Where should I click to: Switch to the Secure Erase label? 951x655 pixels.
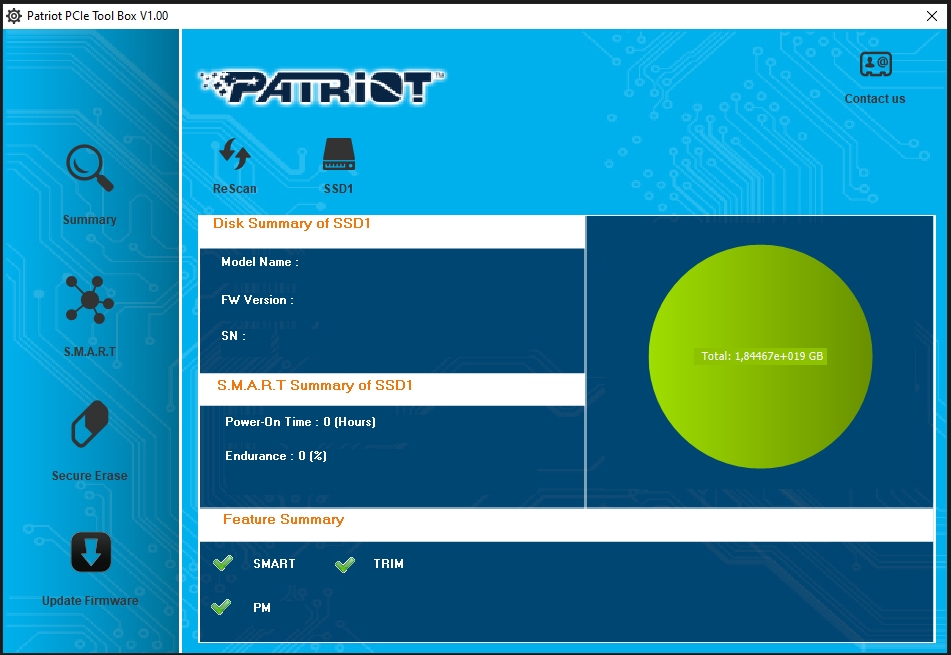click(90, 475)
